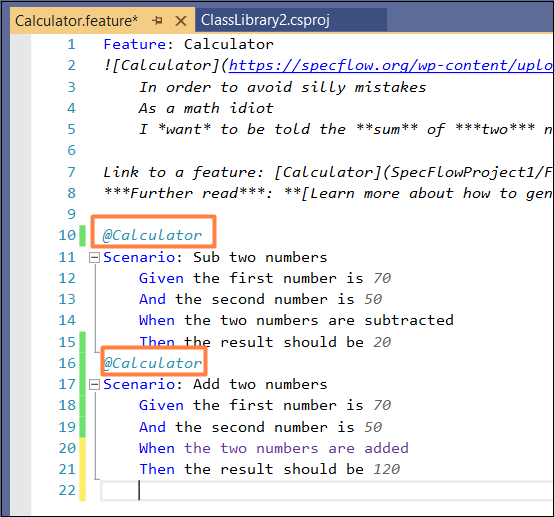
Task: Click the step text 'the two numbers are added'
Action: [296, 448]
